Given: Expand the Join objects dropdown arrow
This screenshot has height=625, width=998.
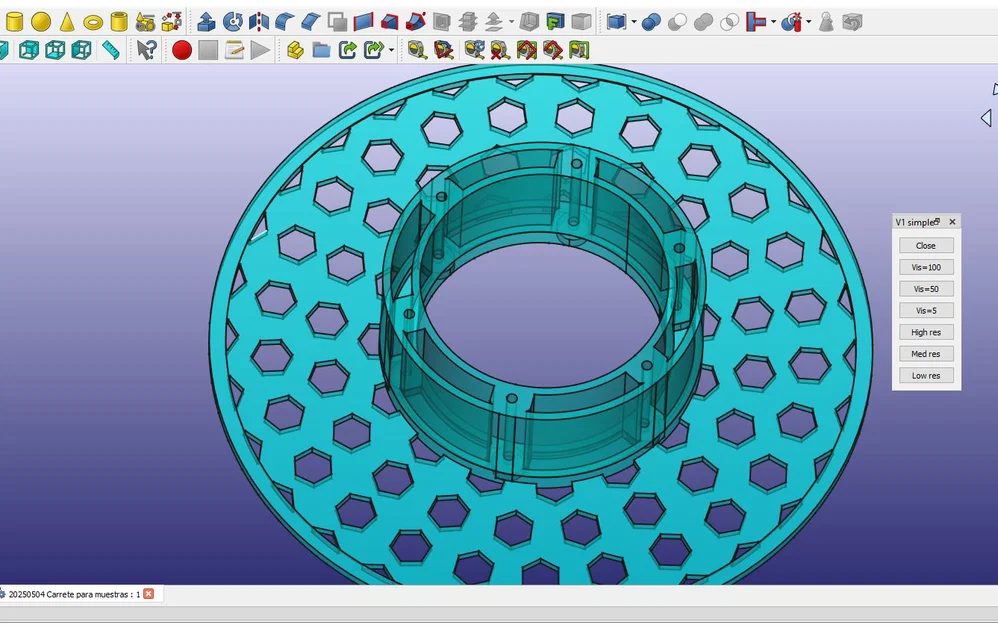Looking at the screenshot, I should coord(773,22).
